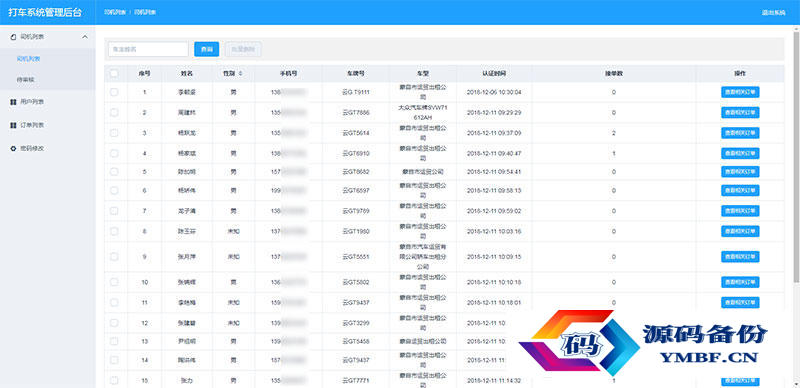Open the 密码修改 sidebar entry
Image resolution: width=800 pixels, height=388 pixels.
(x=32, y=149)
